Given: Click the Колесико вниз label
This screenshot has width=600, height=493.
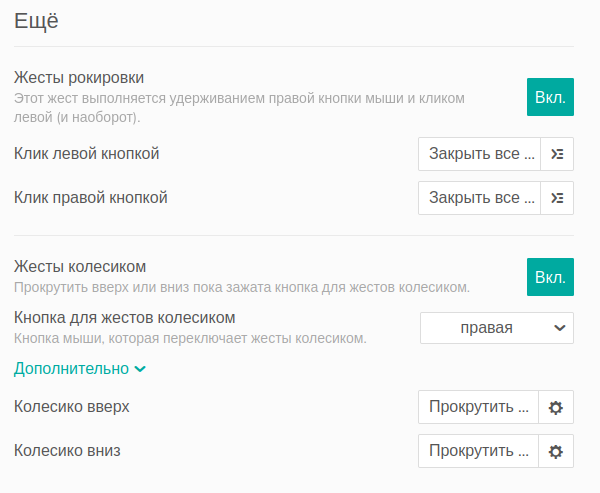Looking at the screenshot, I should 67,451.
